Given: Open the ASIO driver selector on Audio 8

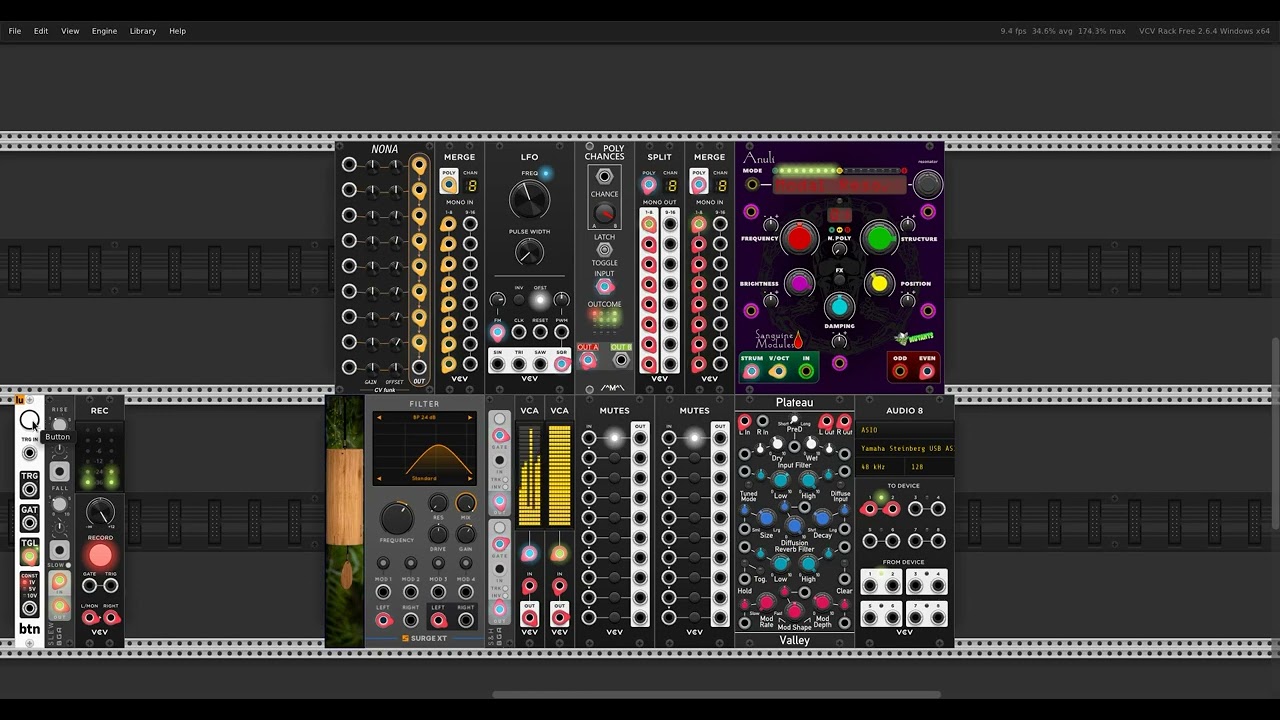Looking at the screenshot, I should point(904,431).
